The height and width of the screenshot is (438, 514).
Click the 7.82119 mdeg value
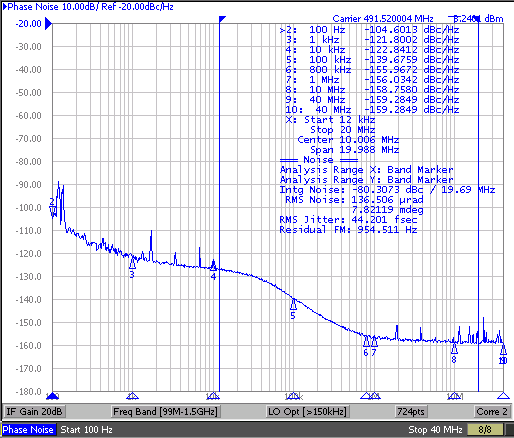[x=387, y=210]
